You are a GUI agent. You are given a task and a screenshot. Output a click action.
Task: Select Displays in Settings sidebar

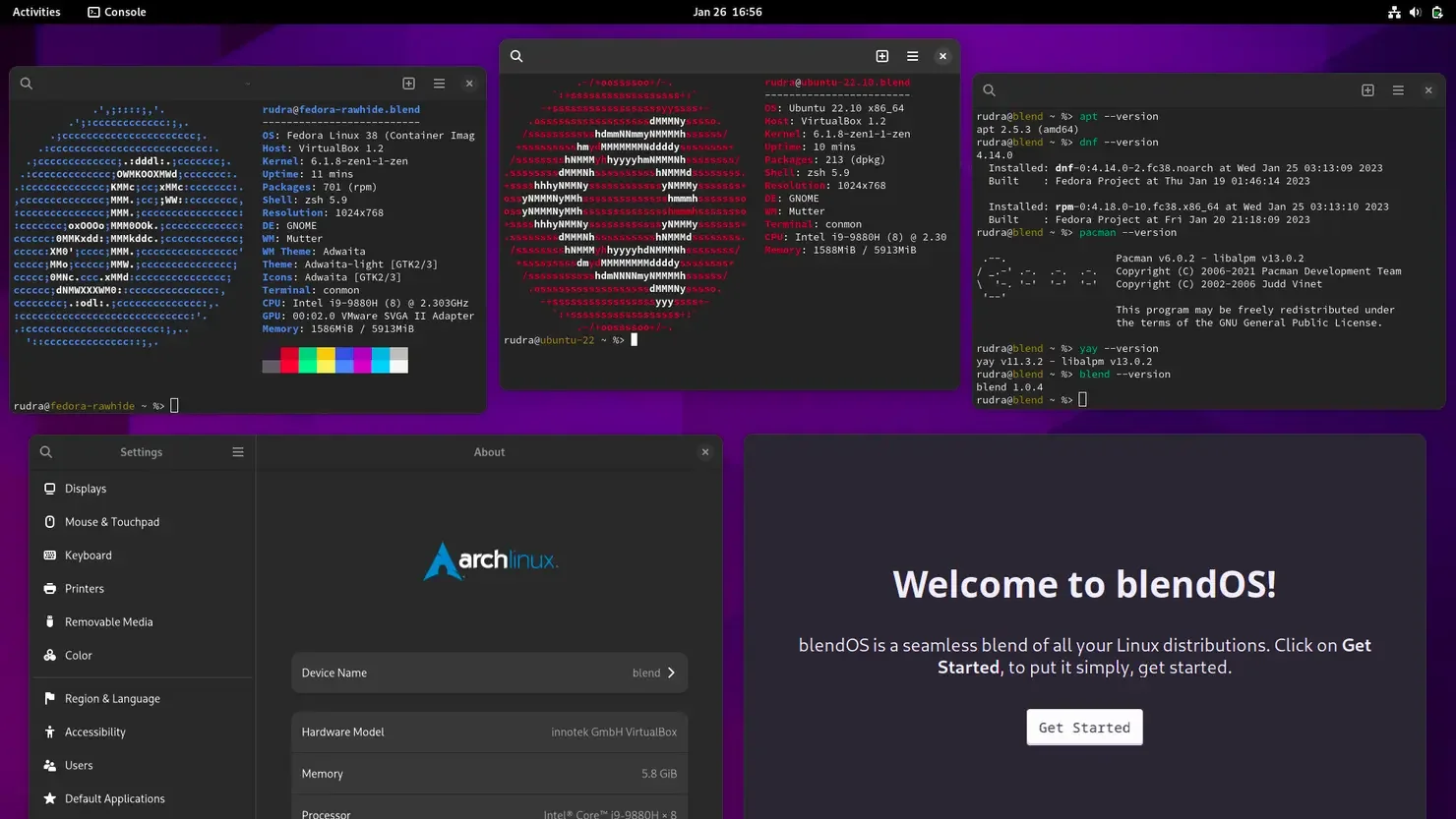tap(142, 489)
